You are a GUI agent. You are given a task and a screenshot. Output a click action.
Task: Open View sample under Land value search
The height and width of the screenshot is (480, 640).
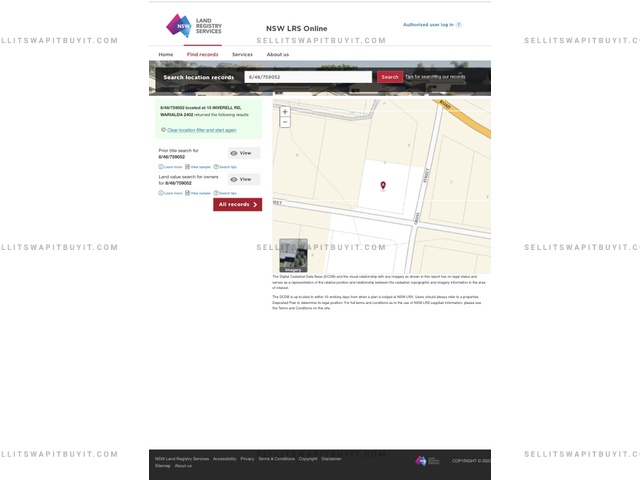click(198, 193)
